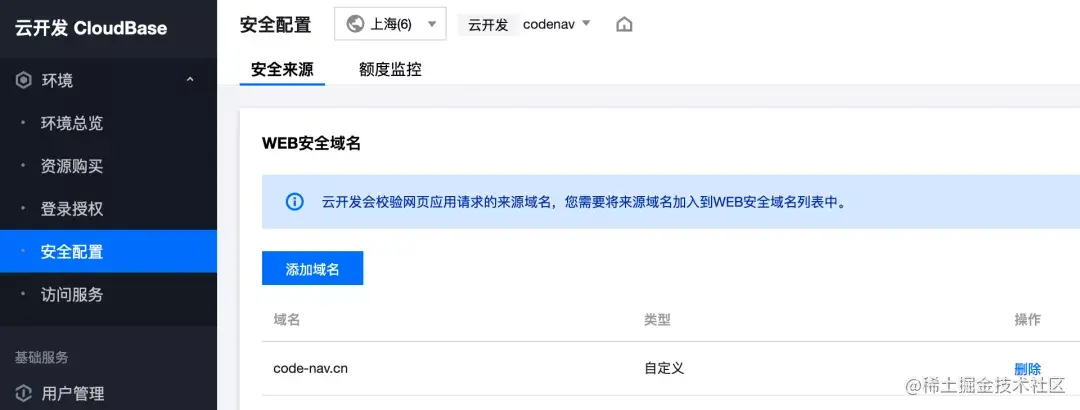Click the hexagon 环境 icon in sidebar
The width and height of the screenshot is (1080, 410).
[x=23, y=81]
